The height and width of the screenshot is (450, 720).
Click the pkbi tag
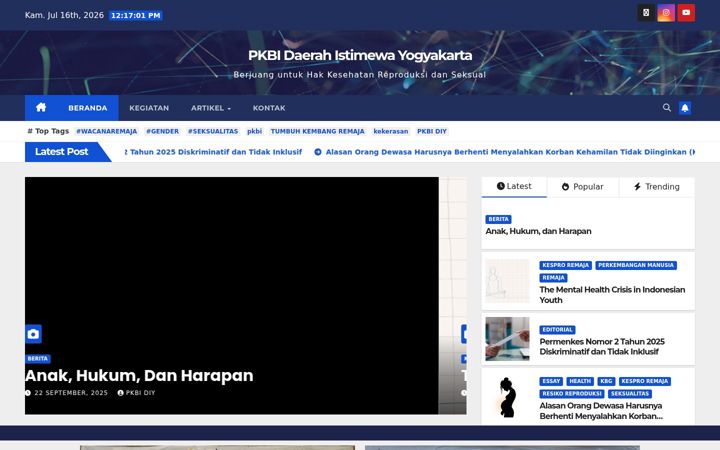click(x=254, y=131)
